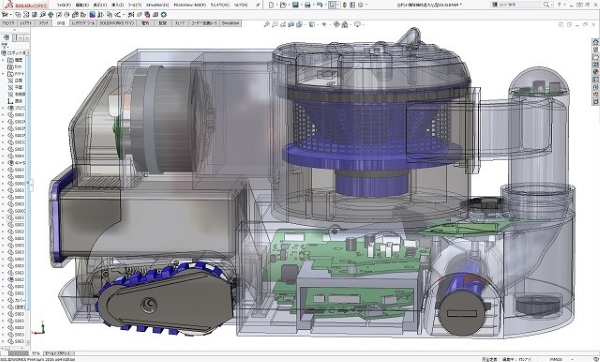Click the Open file folder icon

pos(283,5)
